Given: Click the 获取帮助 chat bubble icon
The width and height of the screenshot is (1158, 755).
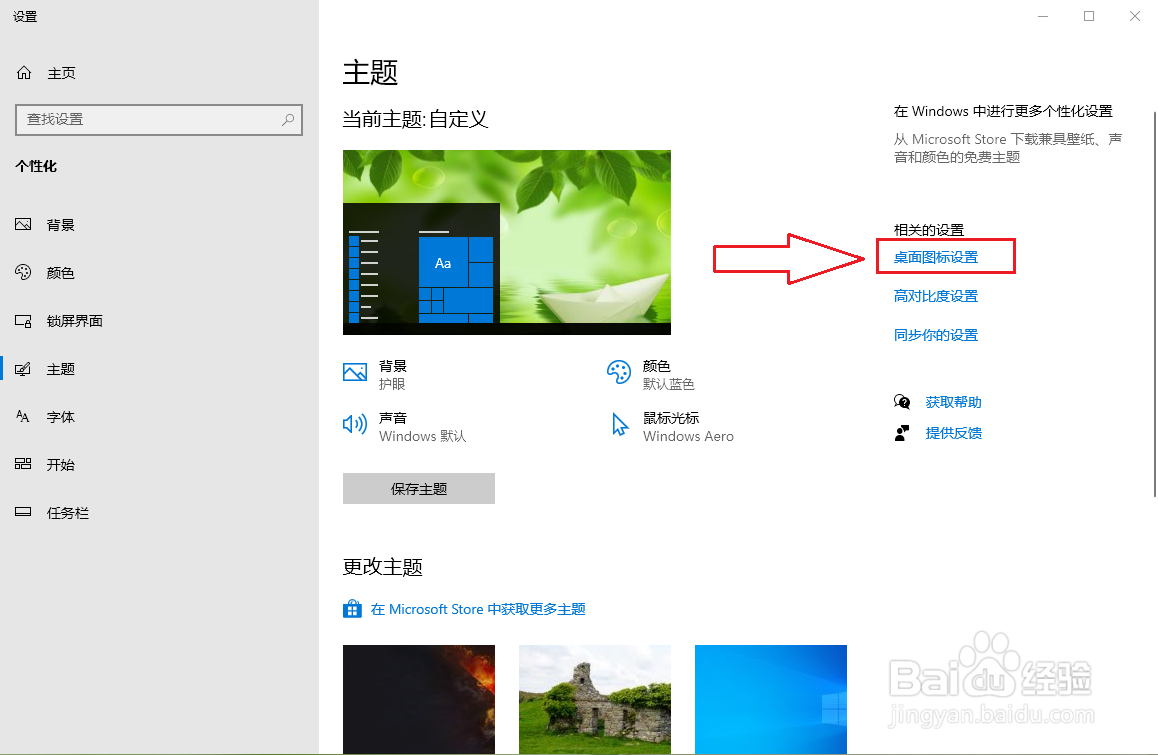Looking at the screenshot, I should click(x=902, y=401).
